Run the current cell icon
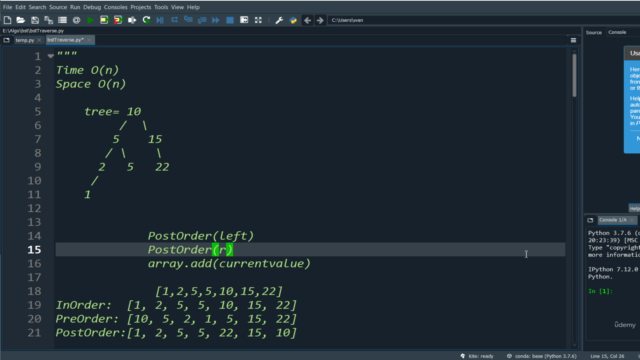Image resolution: width=640 pixels, height=360 pixels. [104, 20]
